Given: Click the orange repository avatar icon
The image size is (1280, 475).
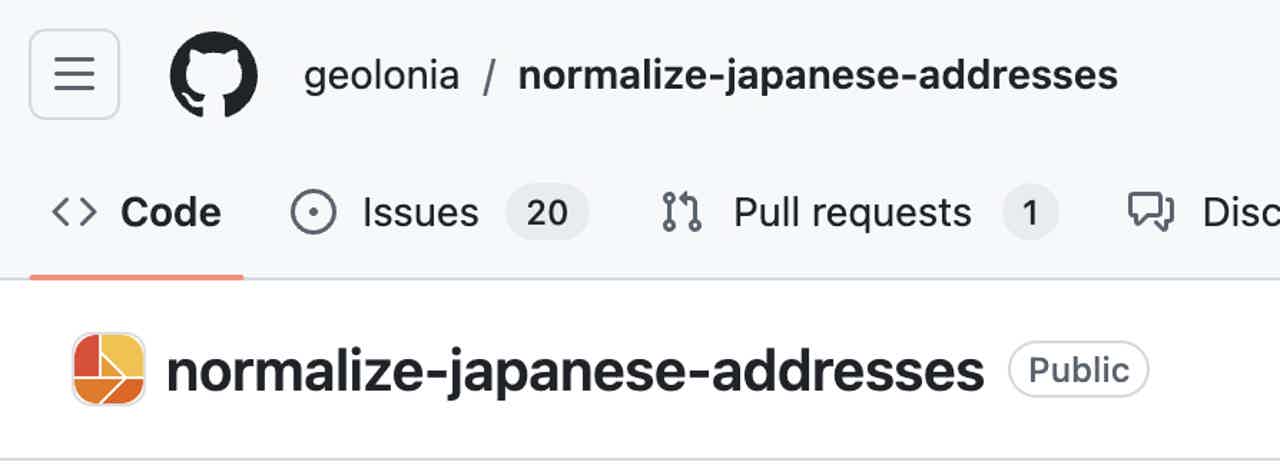Looking at the screenshot, I should [x=109, y=369].
